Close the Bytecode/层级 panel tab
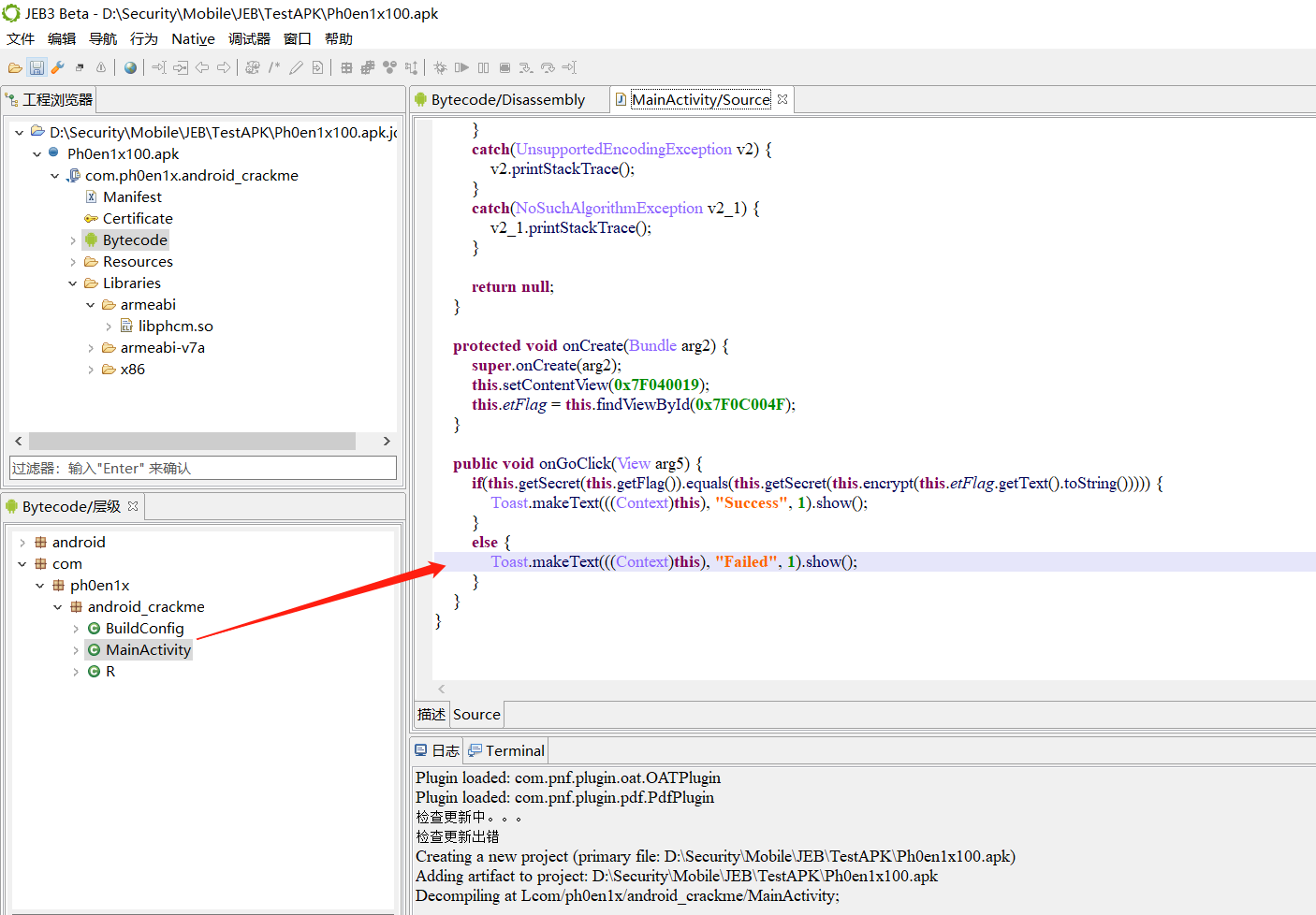 coord(133,506)
